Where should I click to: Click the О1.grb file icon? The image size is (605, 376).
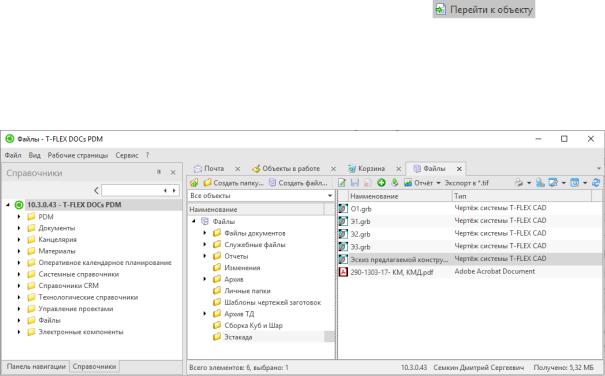343,209
